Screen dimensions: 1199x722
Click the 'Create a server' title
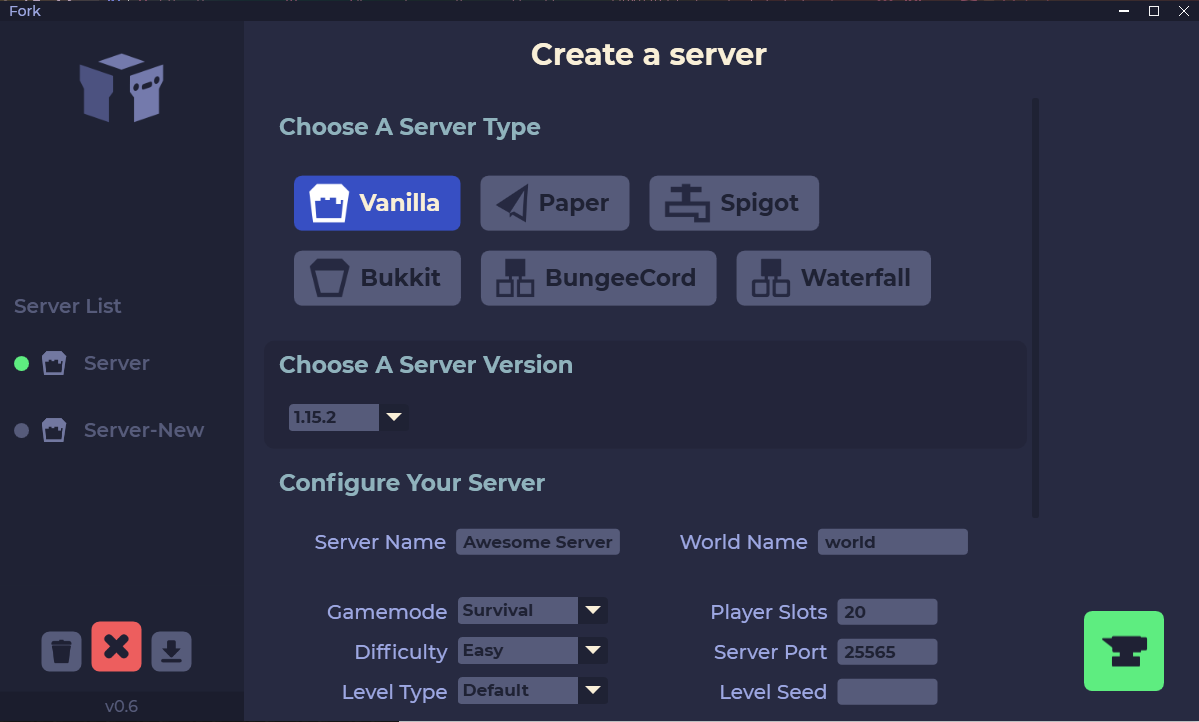coord(648,54)
